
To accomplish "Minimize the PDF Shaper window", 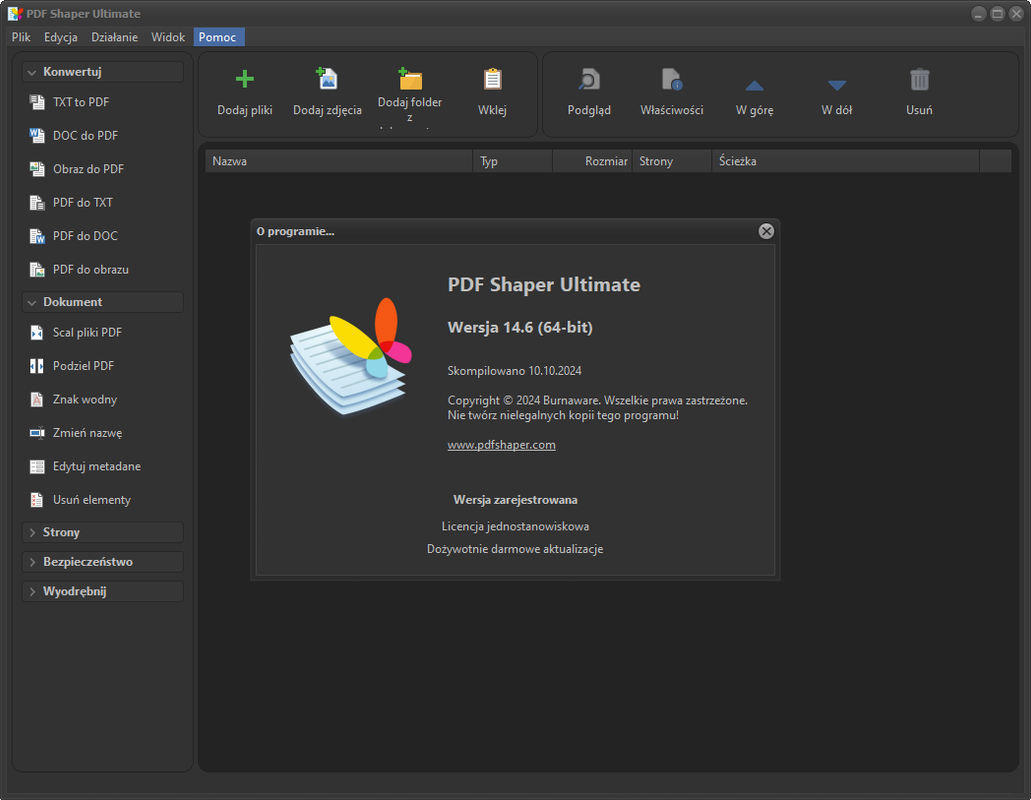I will point(979,14).
